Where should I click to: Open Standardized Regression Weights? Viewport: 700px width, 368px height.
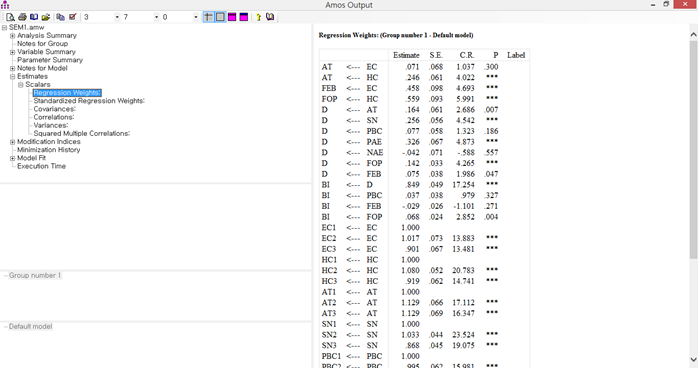pos(89,101)
